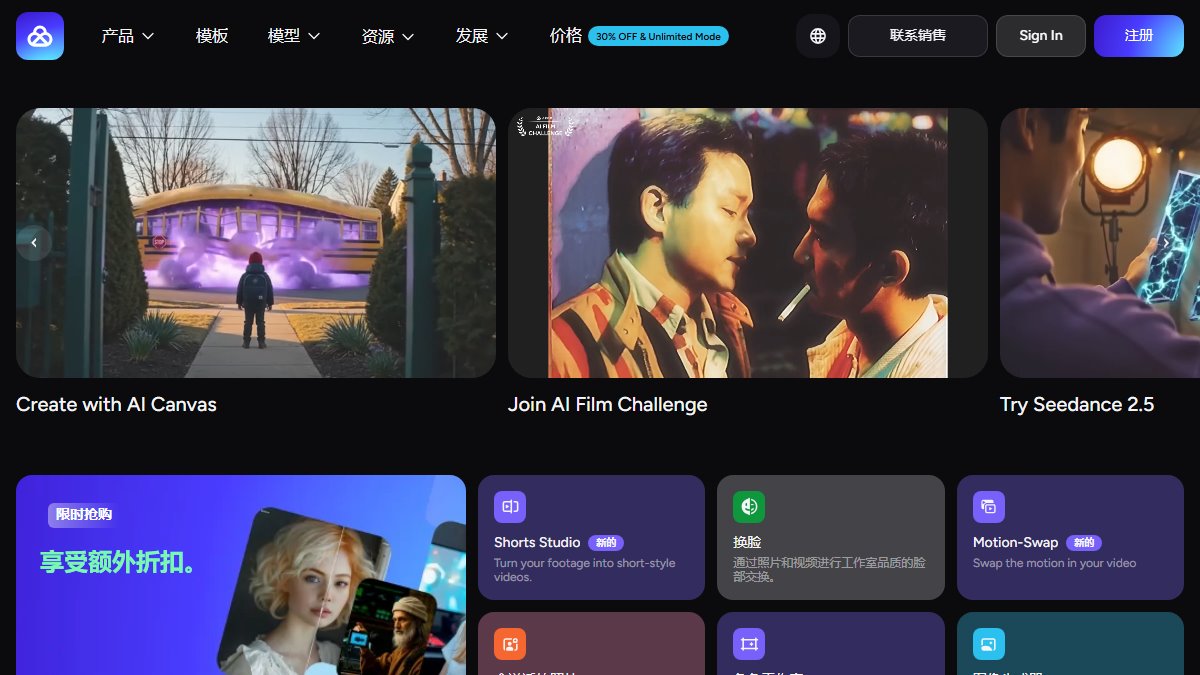Open the AI Film Challenge thumbnail
1200x675 pixels.
pos(748,243)
